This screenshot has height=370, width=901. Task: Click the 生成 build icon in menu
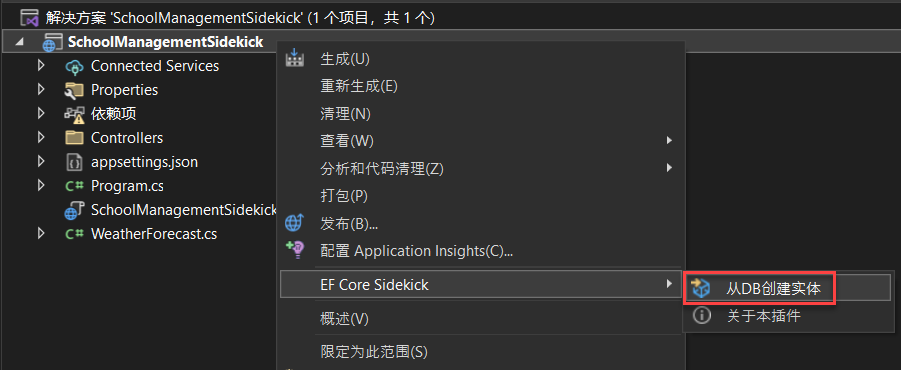pyautogui.click(x=294, y=59)
